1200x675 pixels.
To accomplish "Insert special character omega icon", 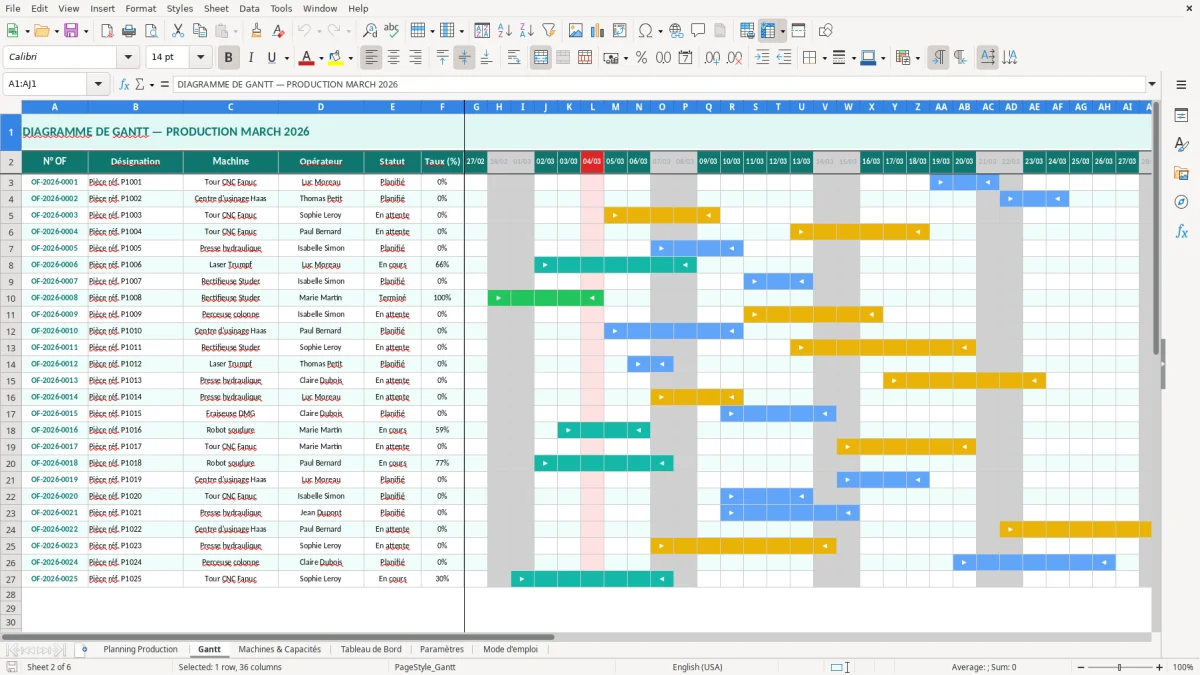I will (645, 31).
